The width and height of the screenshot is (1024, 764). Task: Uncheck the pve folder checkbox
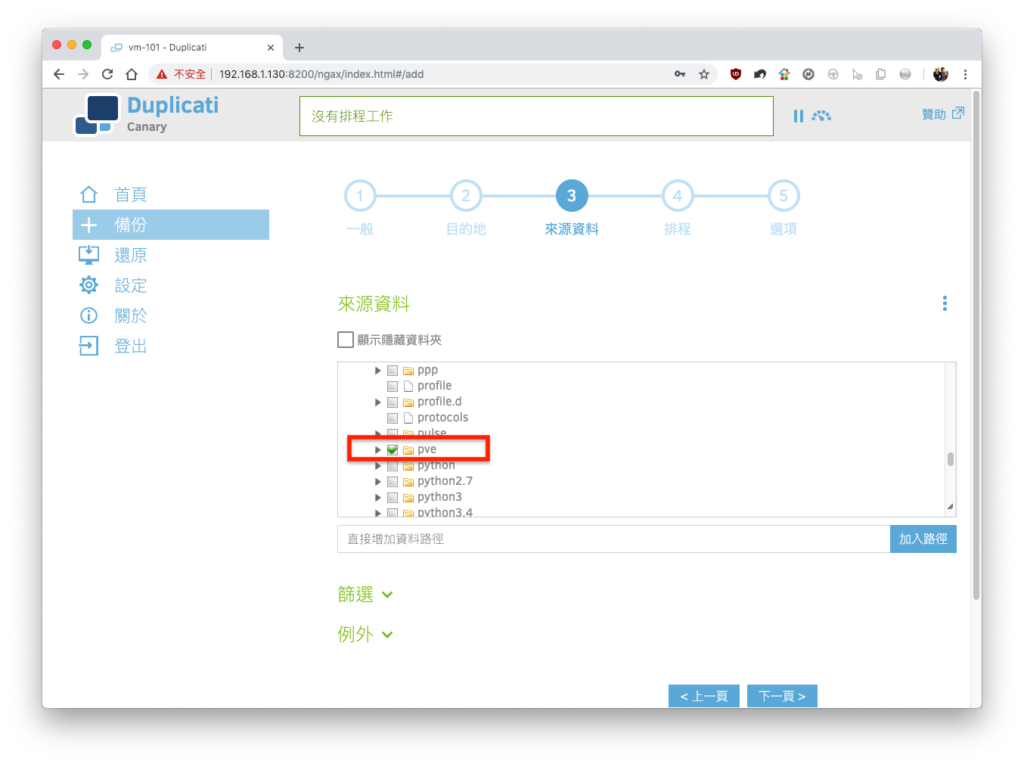(392, 450)
